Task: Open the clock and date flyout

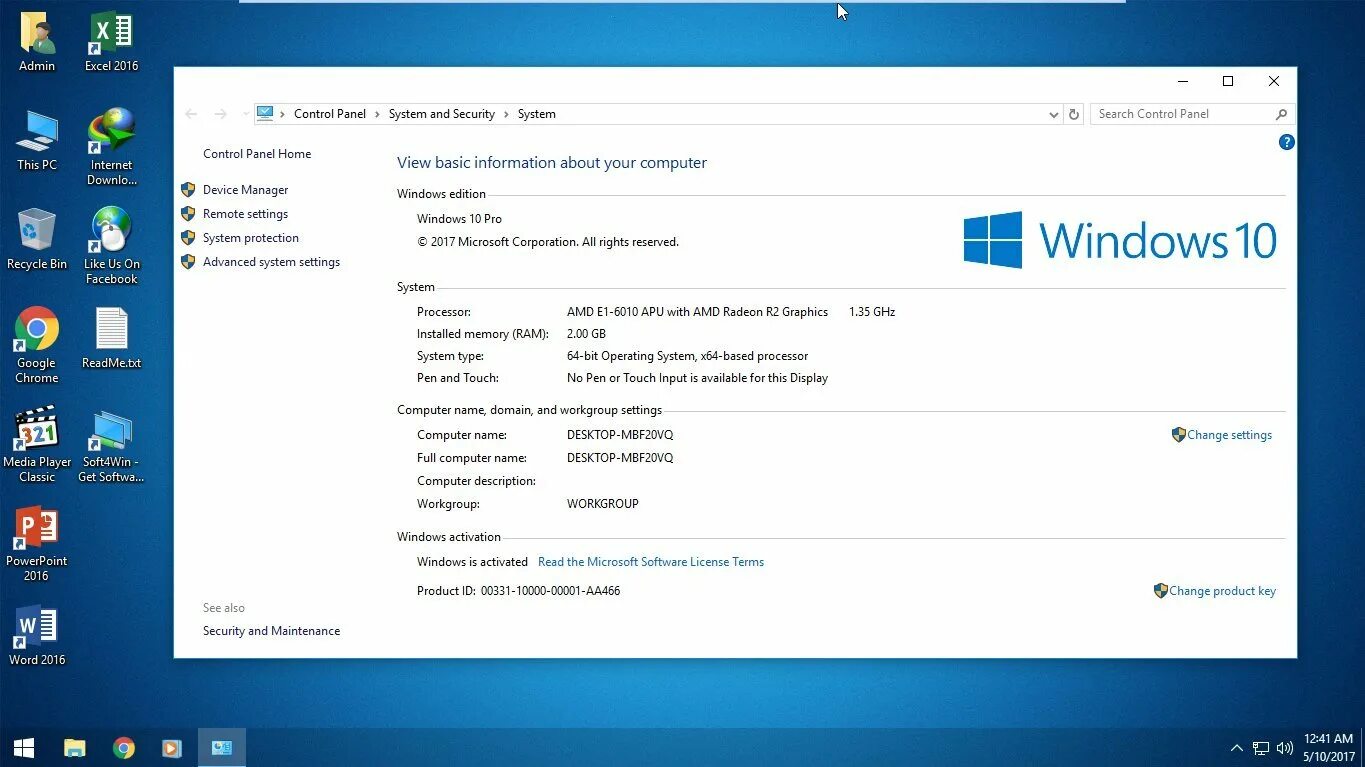Action: click(1329, 748)
